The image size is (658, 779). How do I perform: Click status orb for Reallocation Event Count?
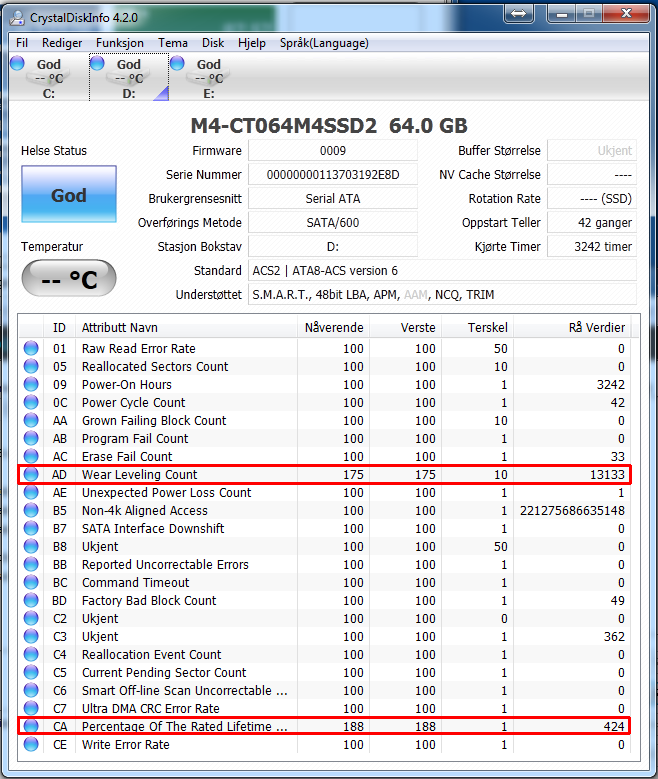pos(31,654)
